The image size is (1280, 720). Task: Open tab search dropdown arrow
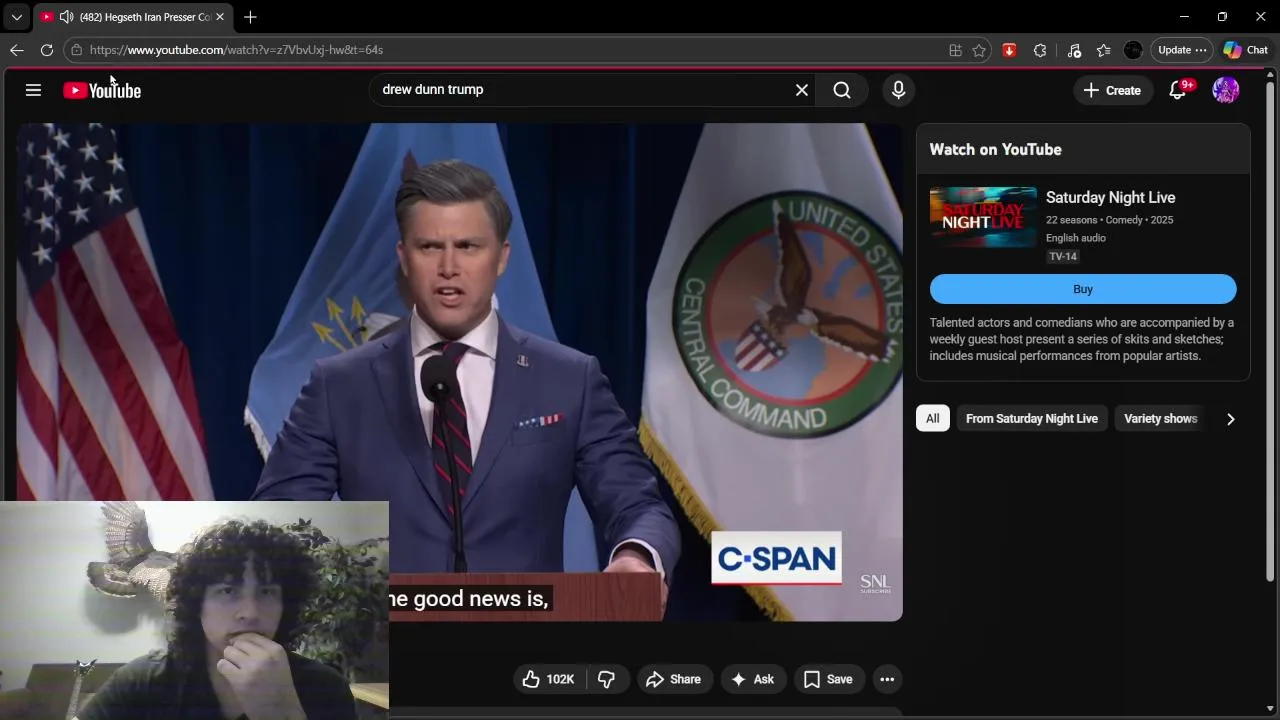tap(17, 17)
